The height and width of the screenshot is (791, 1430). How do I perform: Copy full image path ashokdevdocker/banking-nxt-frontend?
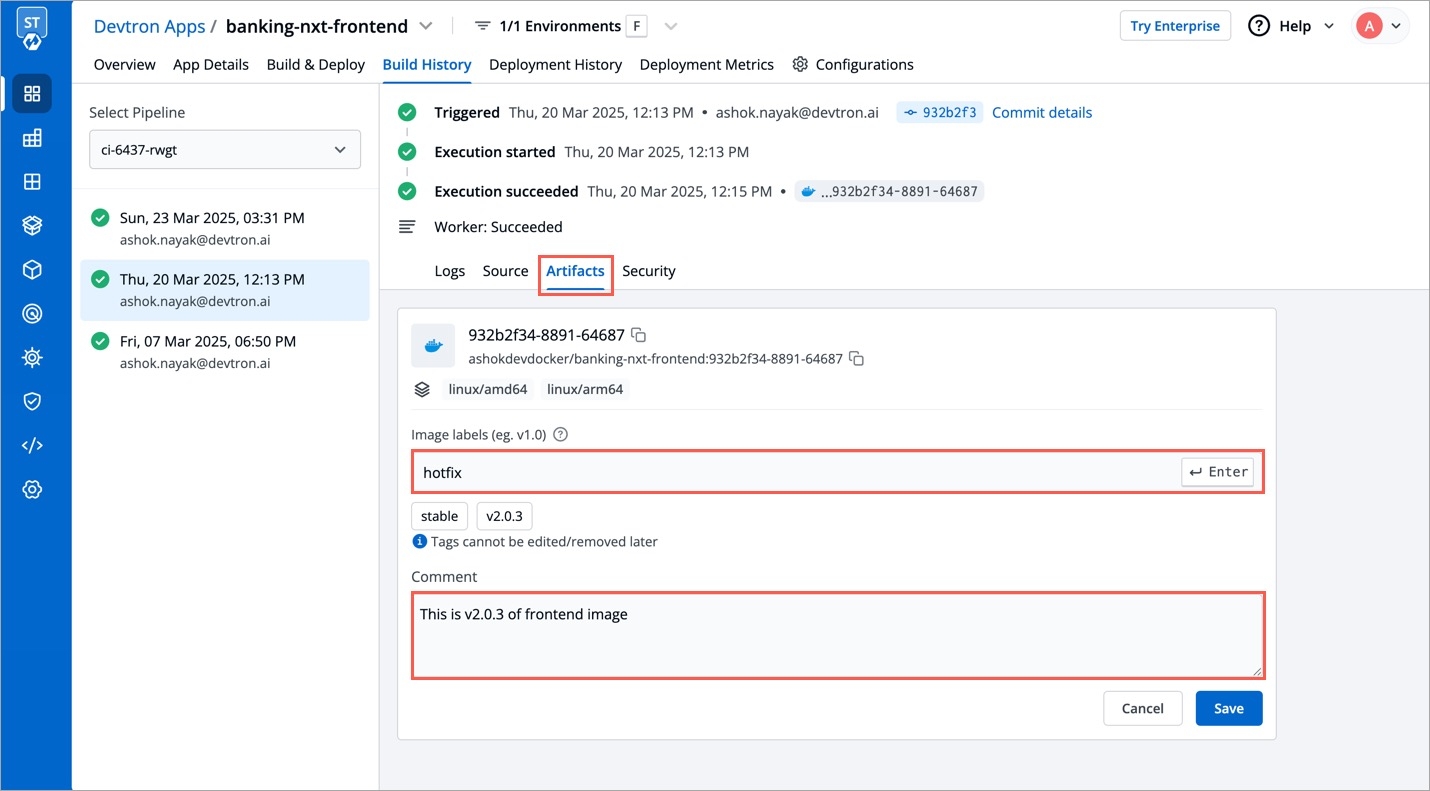pos(856,358)
